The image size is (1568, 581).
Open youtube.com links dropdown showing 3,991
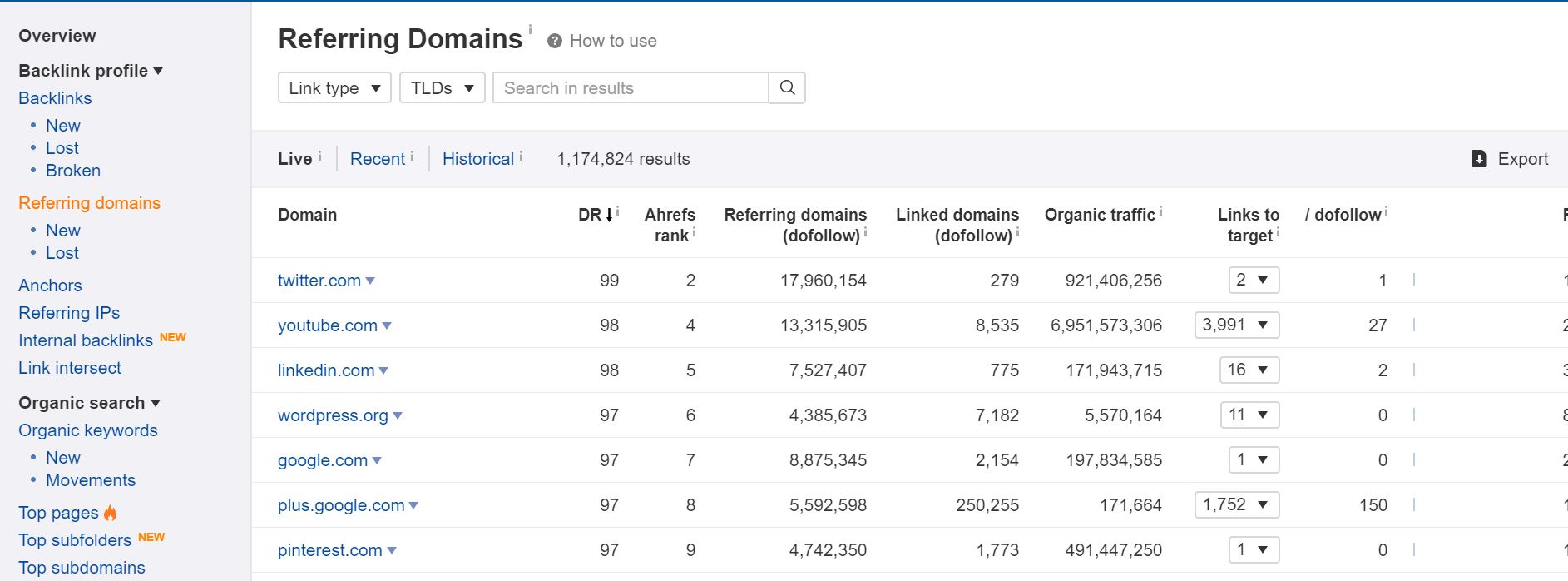tap(1237, 325)
